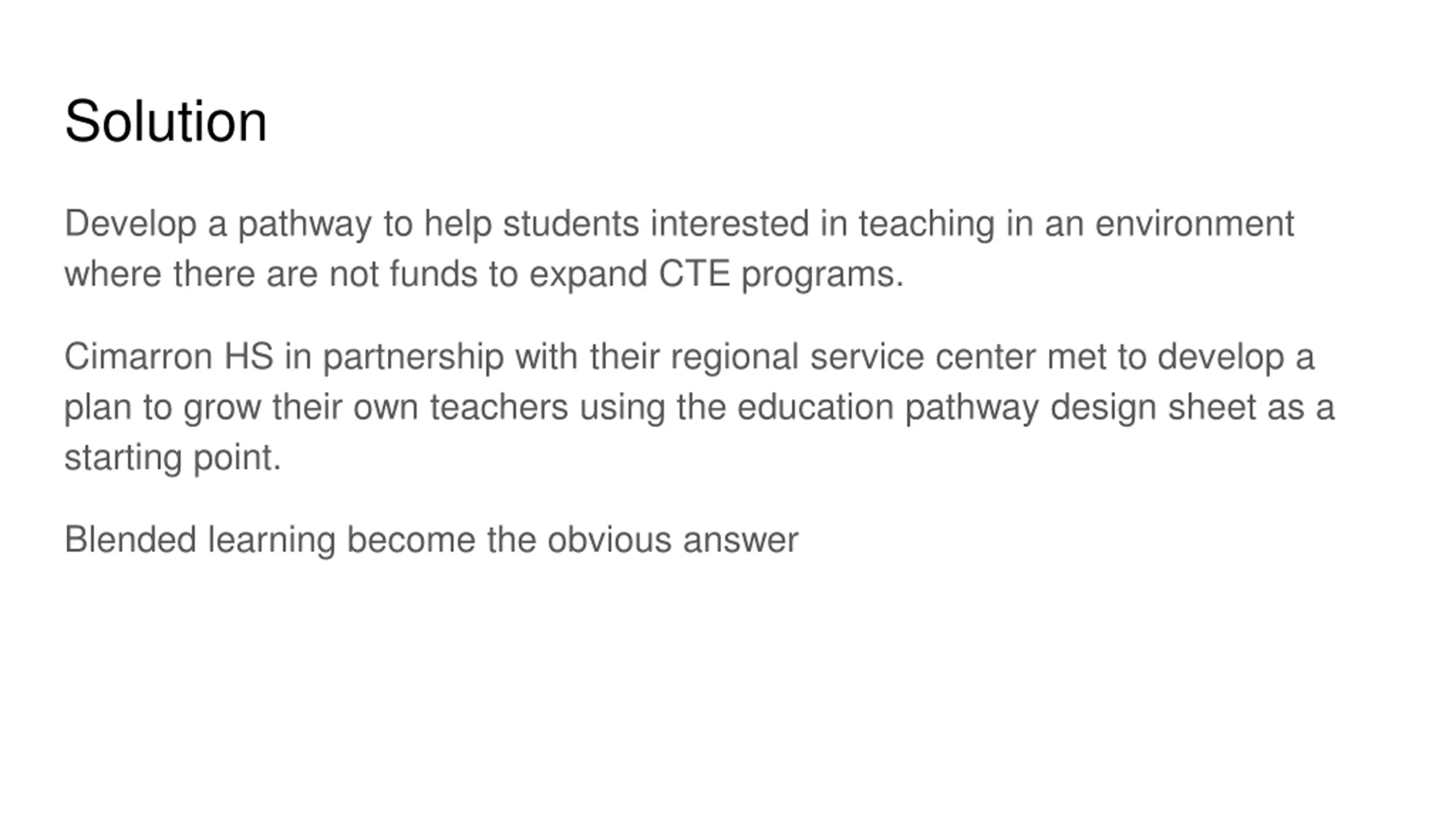Click the word "teachers" in second paragraph
This screenshot has width=1456, height=819.
(x=499, y=407)
